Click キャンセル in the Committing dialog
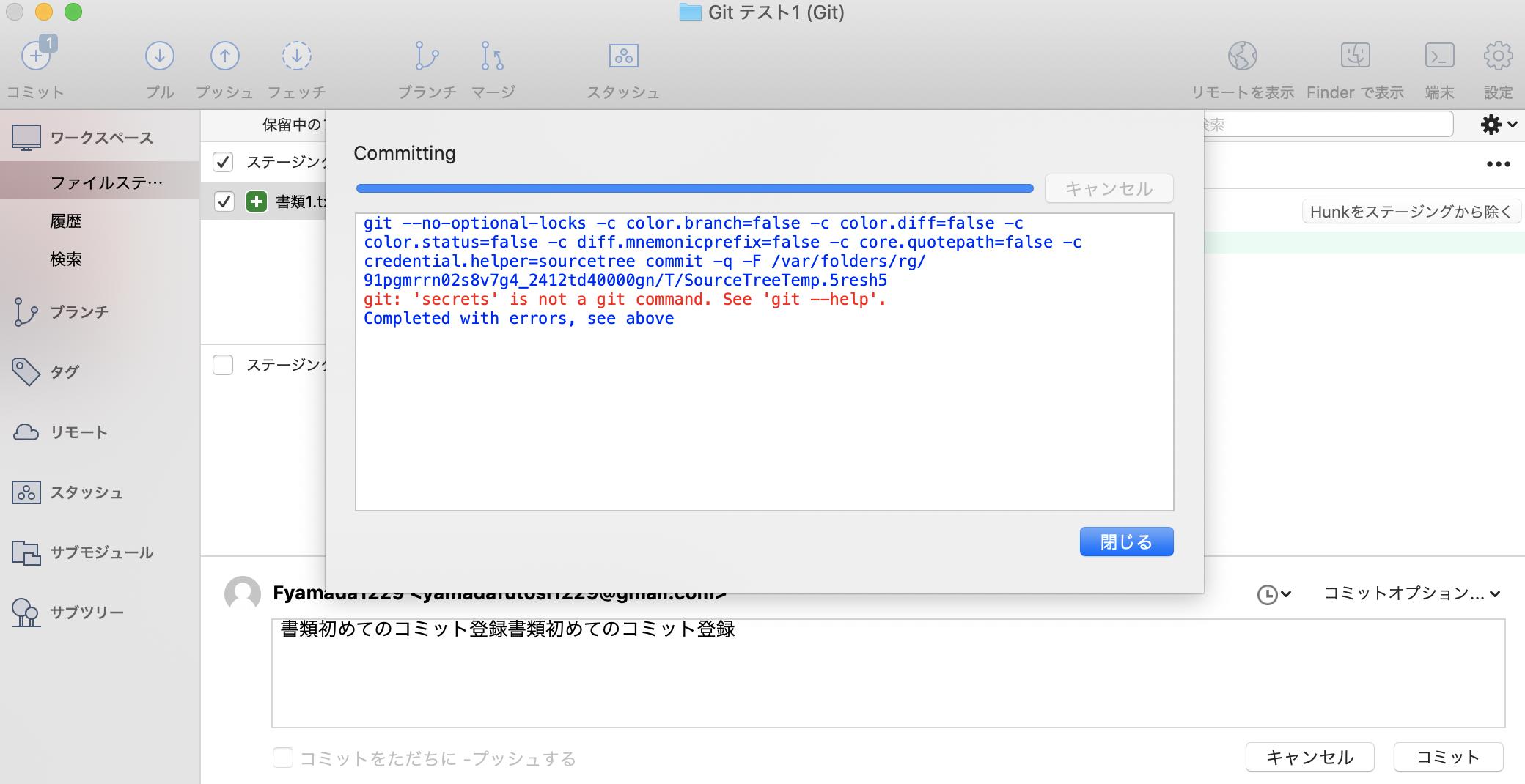 1109,188
